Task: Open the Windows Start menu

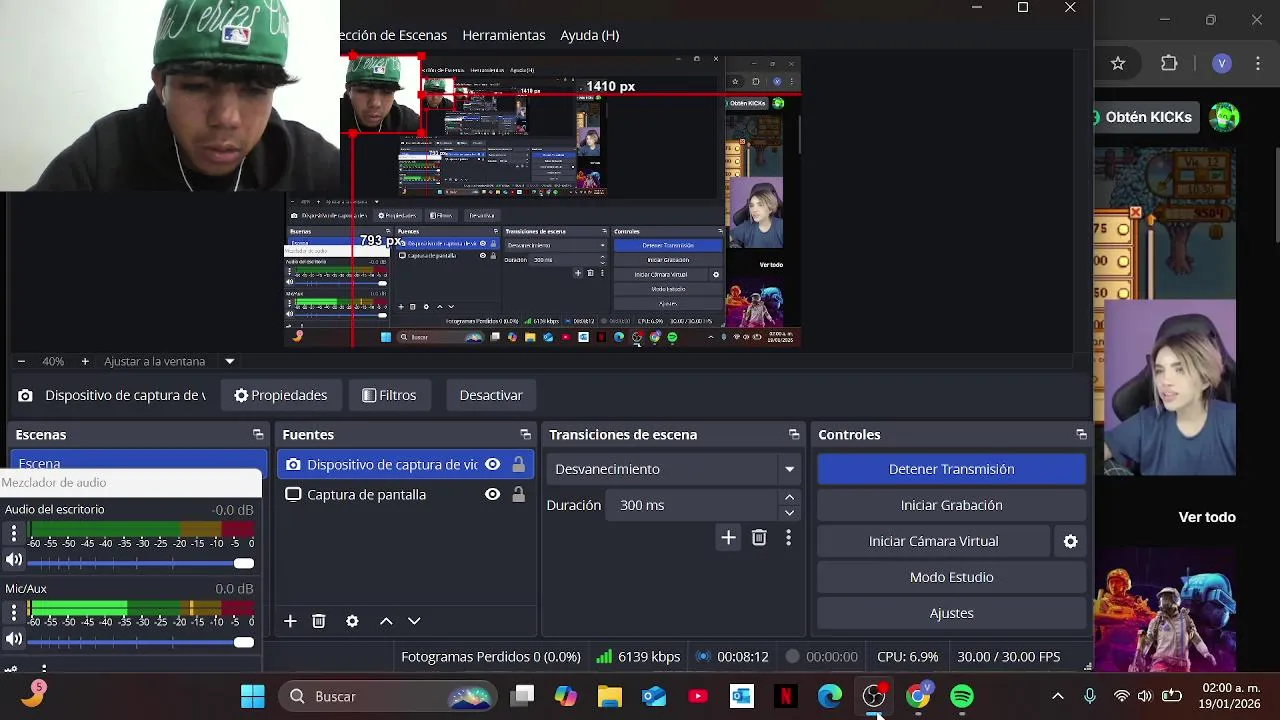Action: (x=253, y=696)
